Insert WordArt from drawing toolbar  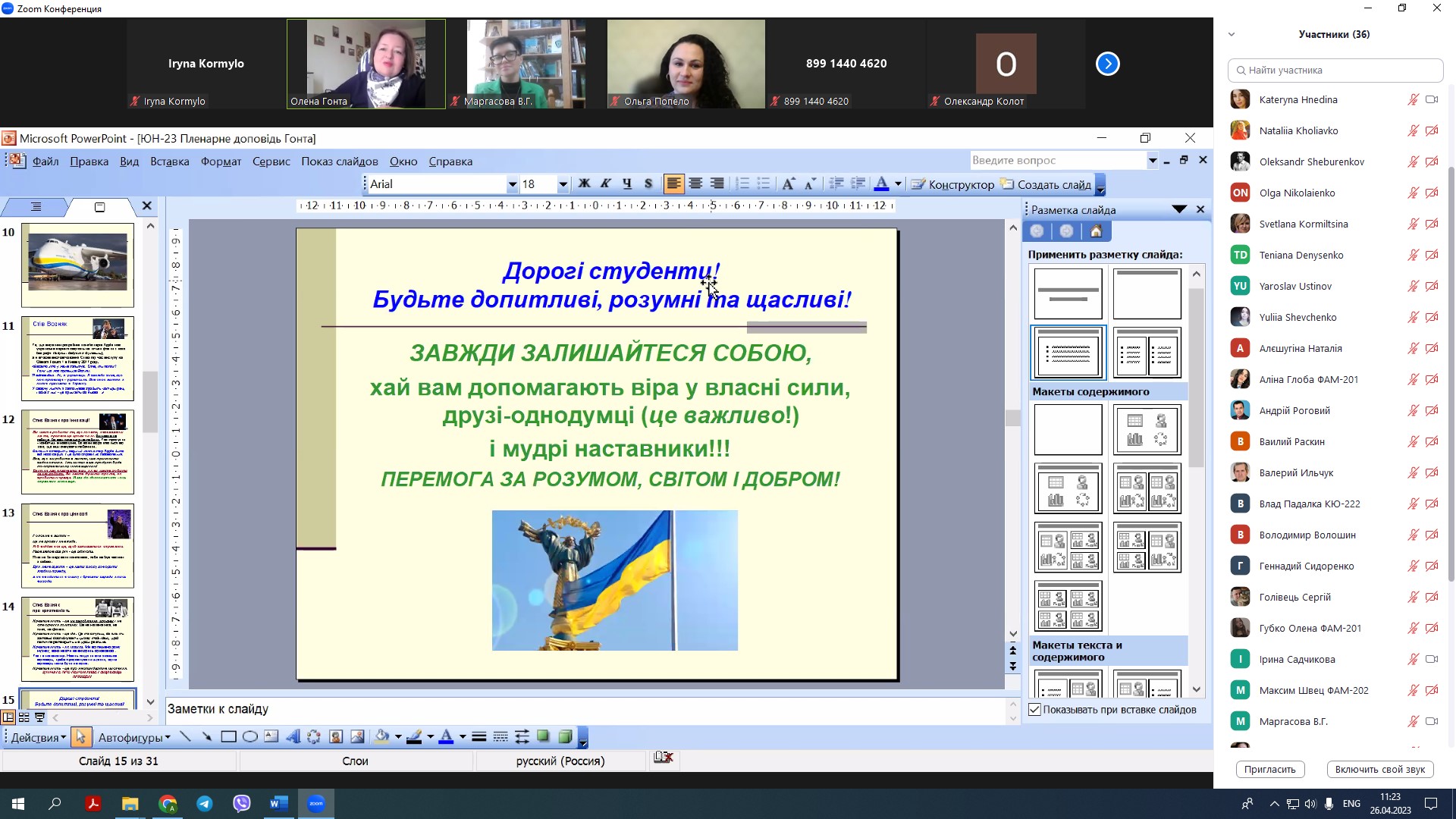pos(293,737)
